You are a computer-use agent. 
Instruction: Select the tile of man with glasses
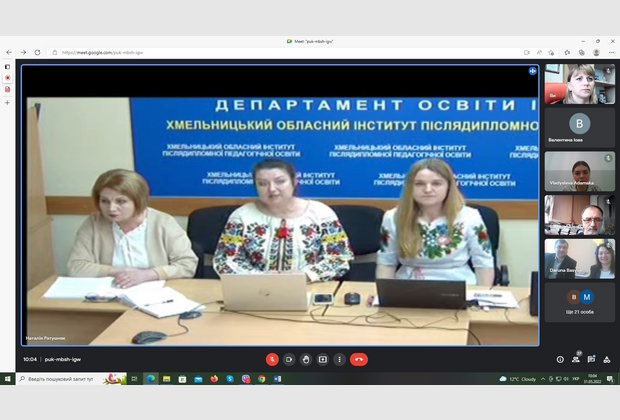[x=580, y=215]
